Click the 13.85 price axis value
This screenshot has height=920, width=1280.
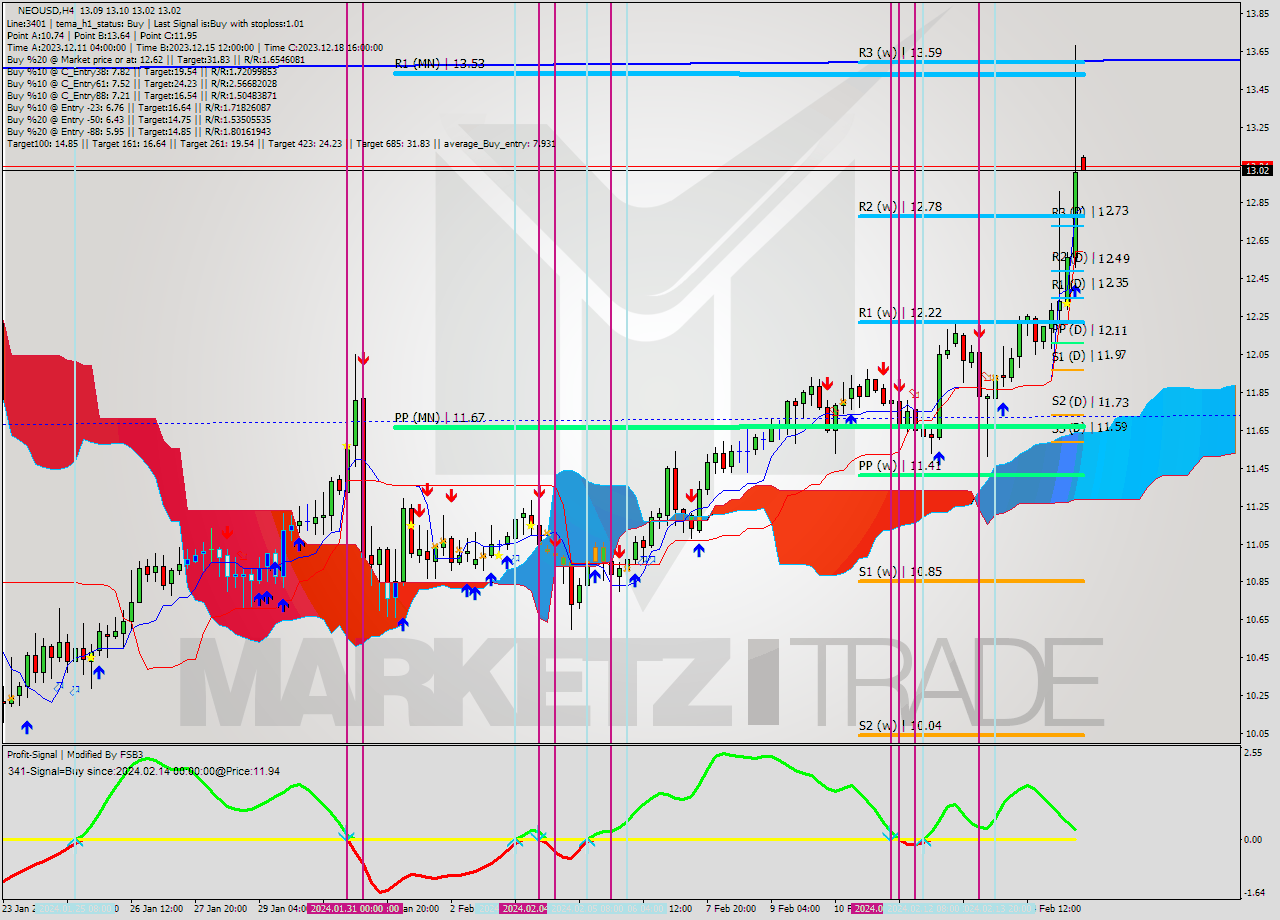pos(1257,13)
